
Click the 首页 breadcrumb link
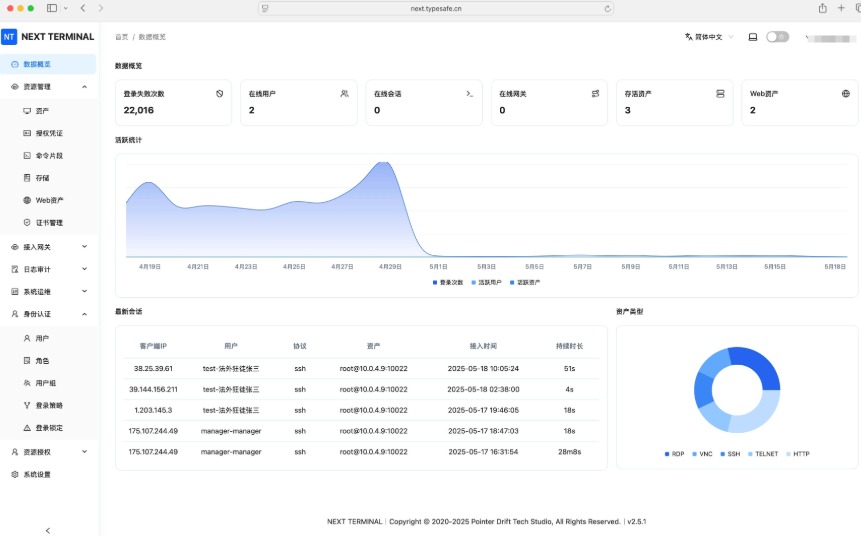click(121, 37)
